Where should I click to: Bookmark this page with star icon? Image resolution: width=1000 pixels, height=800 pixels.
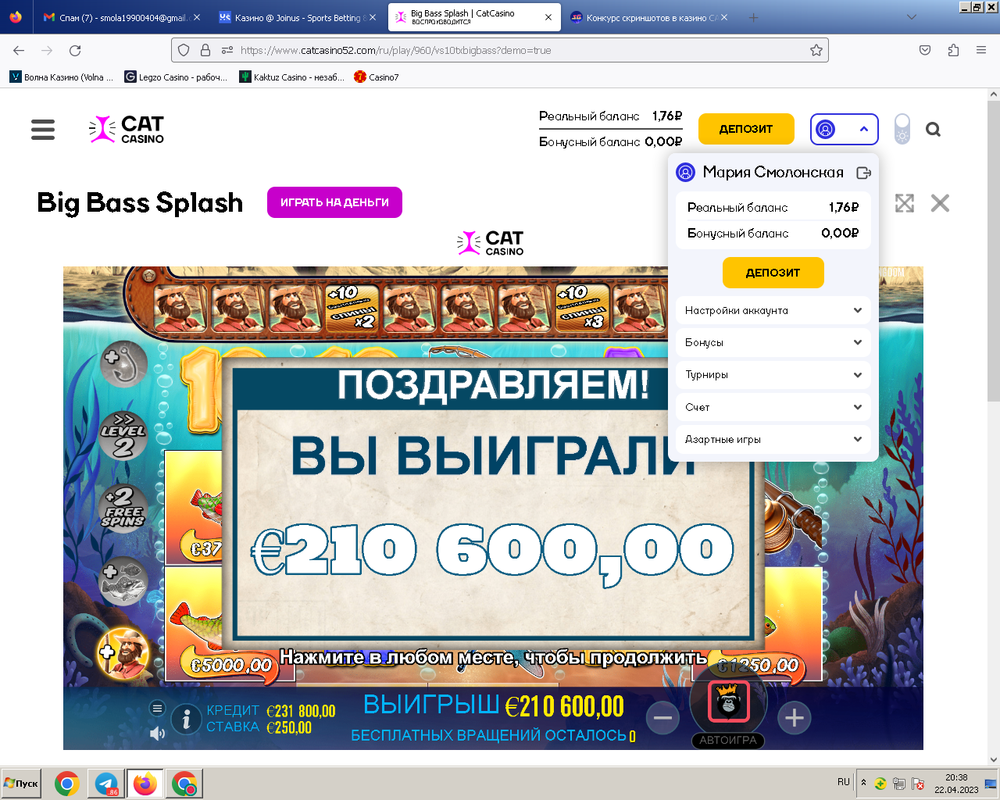816,50
